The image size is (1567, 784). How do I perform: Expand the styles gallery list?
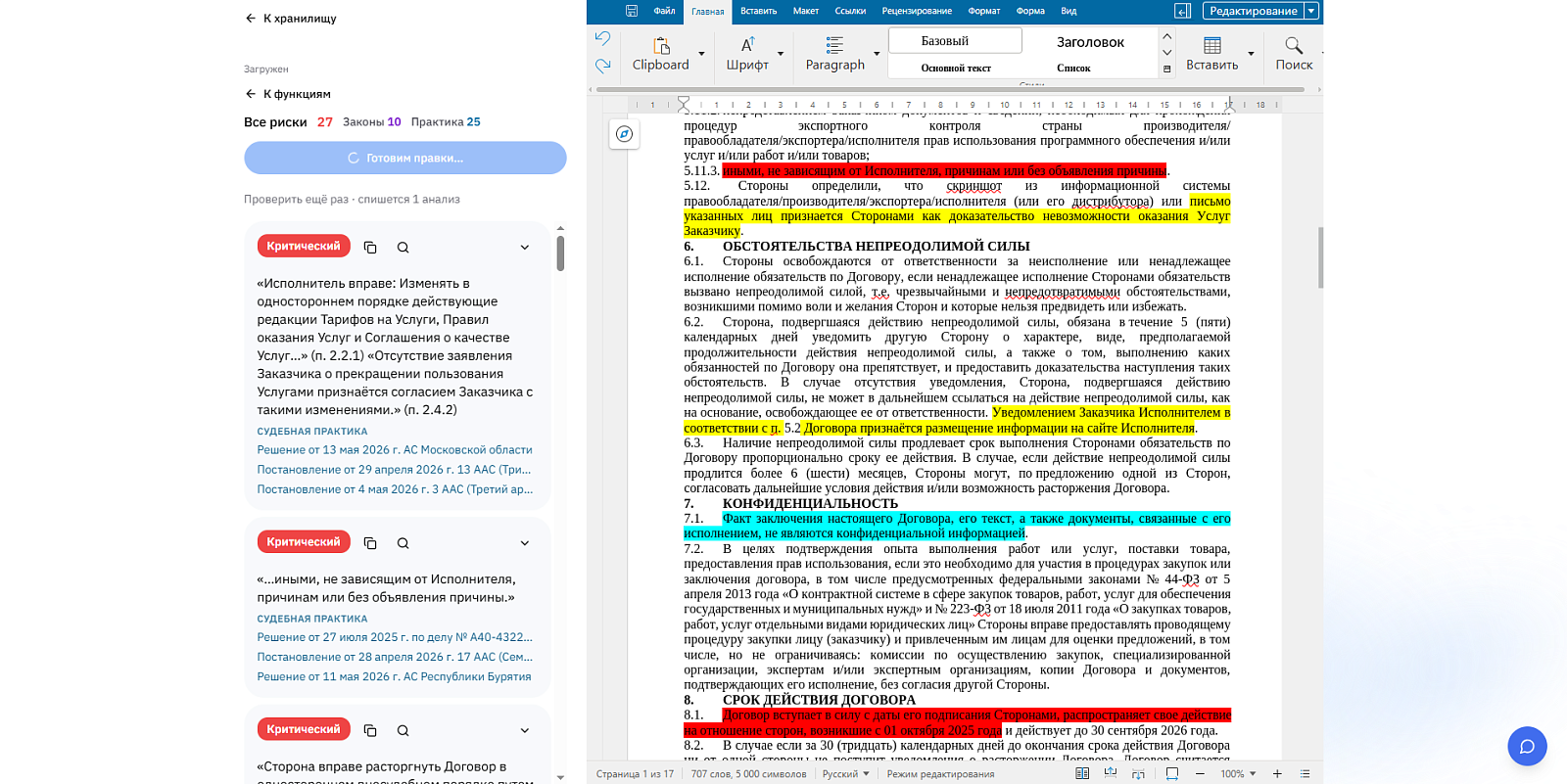(1166, 69)
